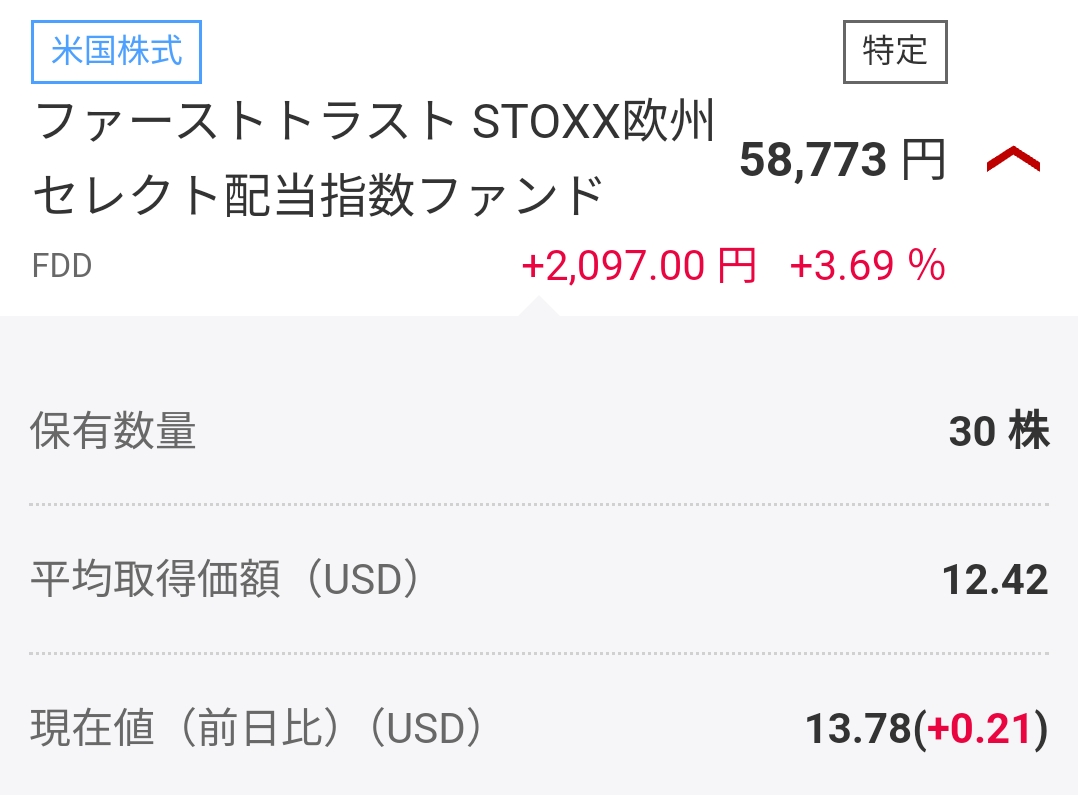Select the 現在値(前日比)(USD) label
The width and height of the screenshot is (1078, 795).
tap(257, 729)
